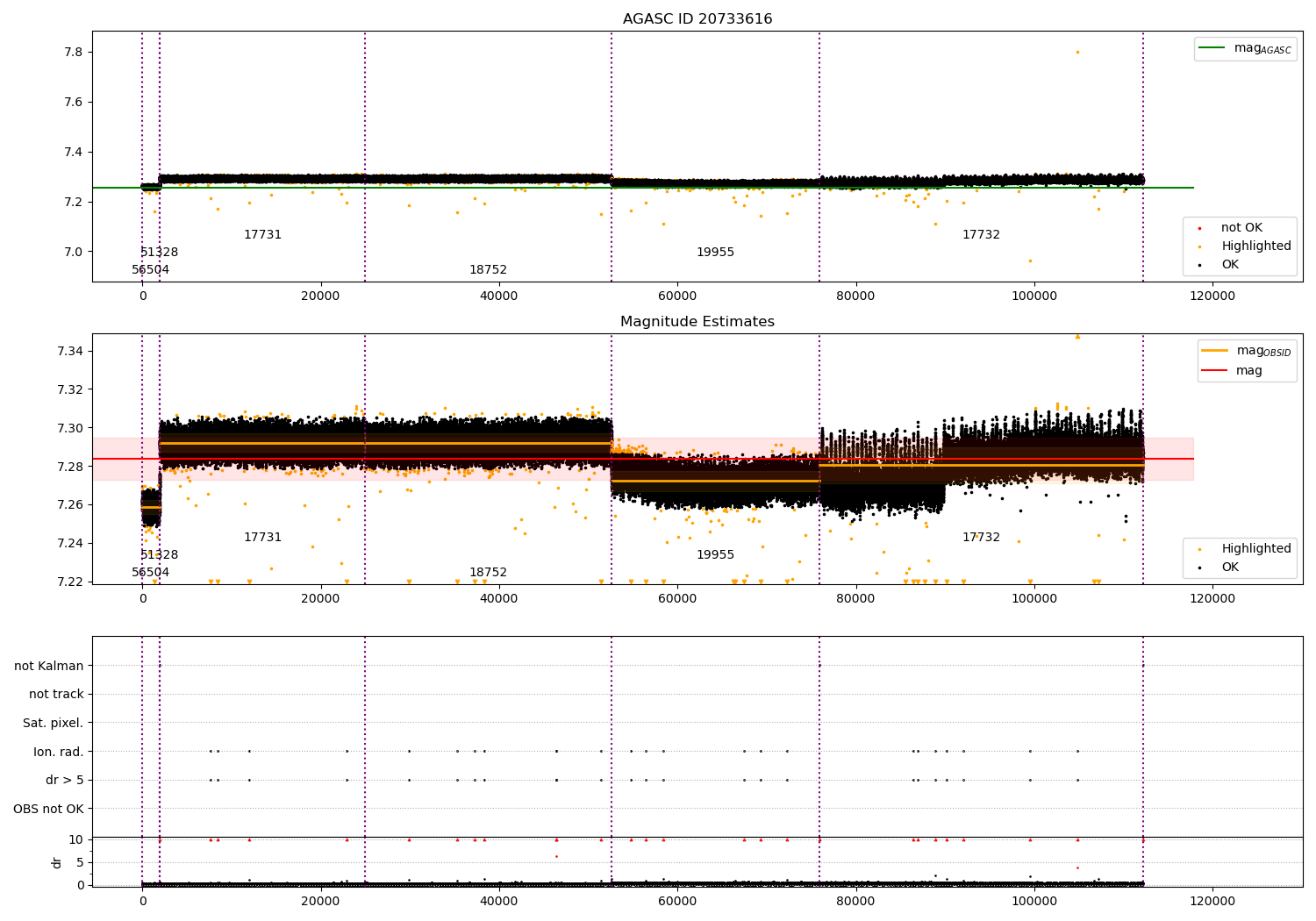The image size is (1316, 921).
Task: Click x-axis tick 60000 under bottom plot
Action: tap(677, 902)
